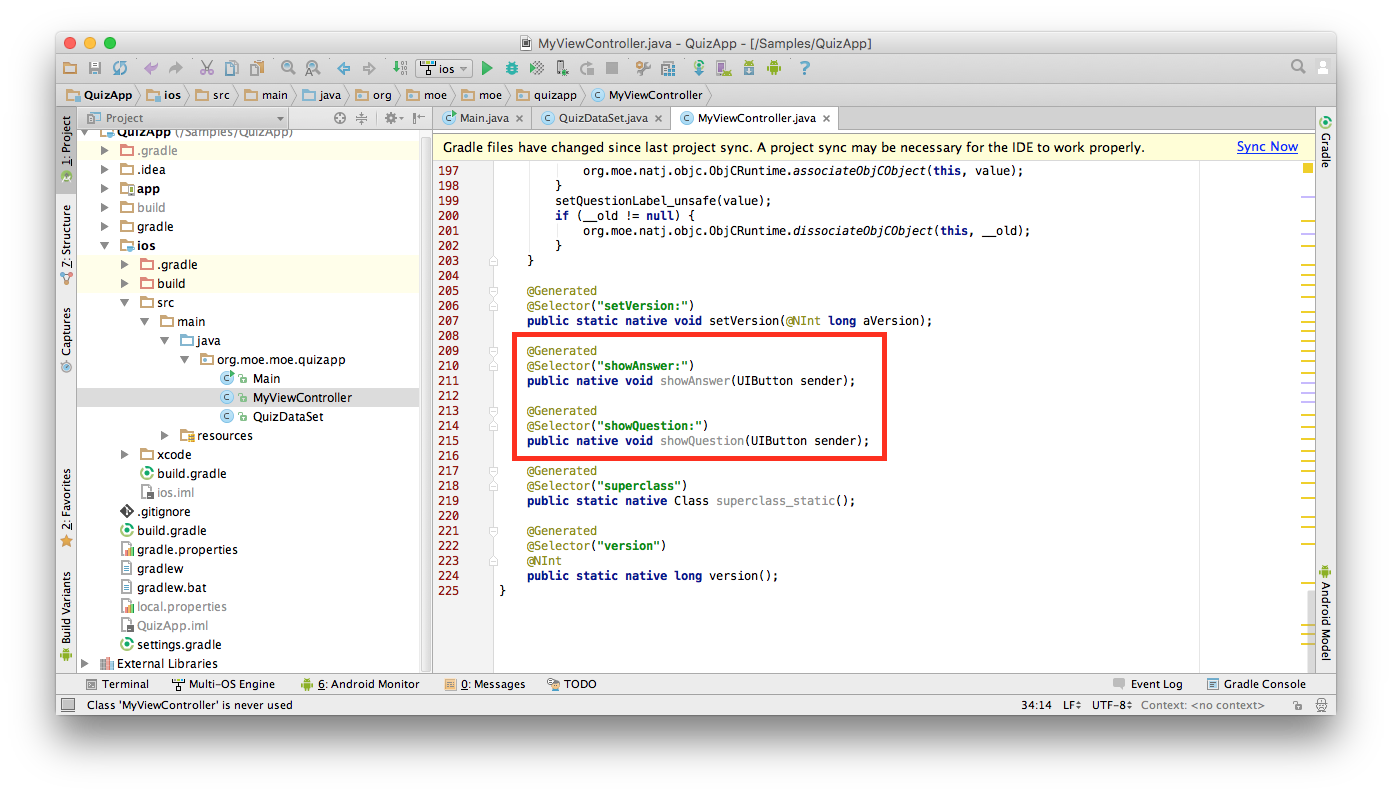The height and width of the screenshot is (795, 1392).
Task: Click Collapse All icon in Project panel header
Action: (362, 118)
